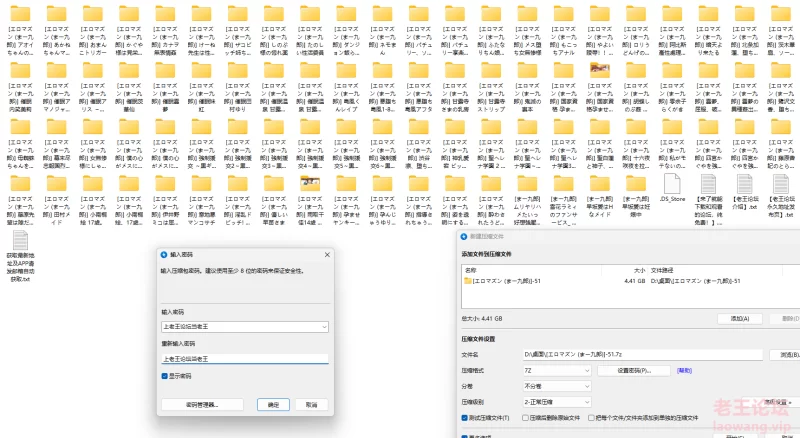Screen dimensions: 800x438
Task: Click the 总大小: 4.41 GB label
Action: (482, 319)
